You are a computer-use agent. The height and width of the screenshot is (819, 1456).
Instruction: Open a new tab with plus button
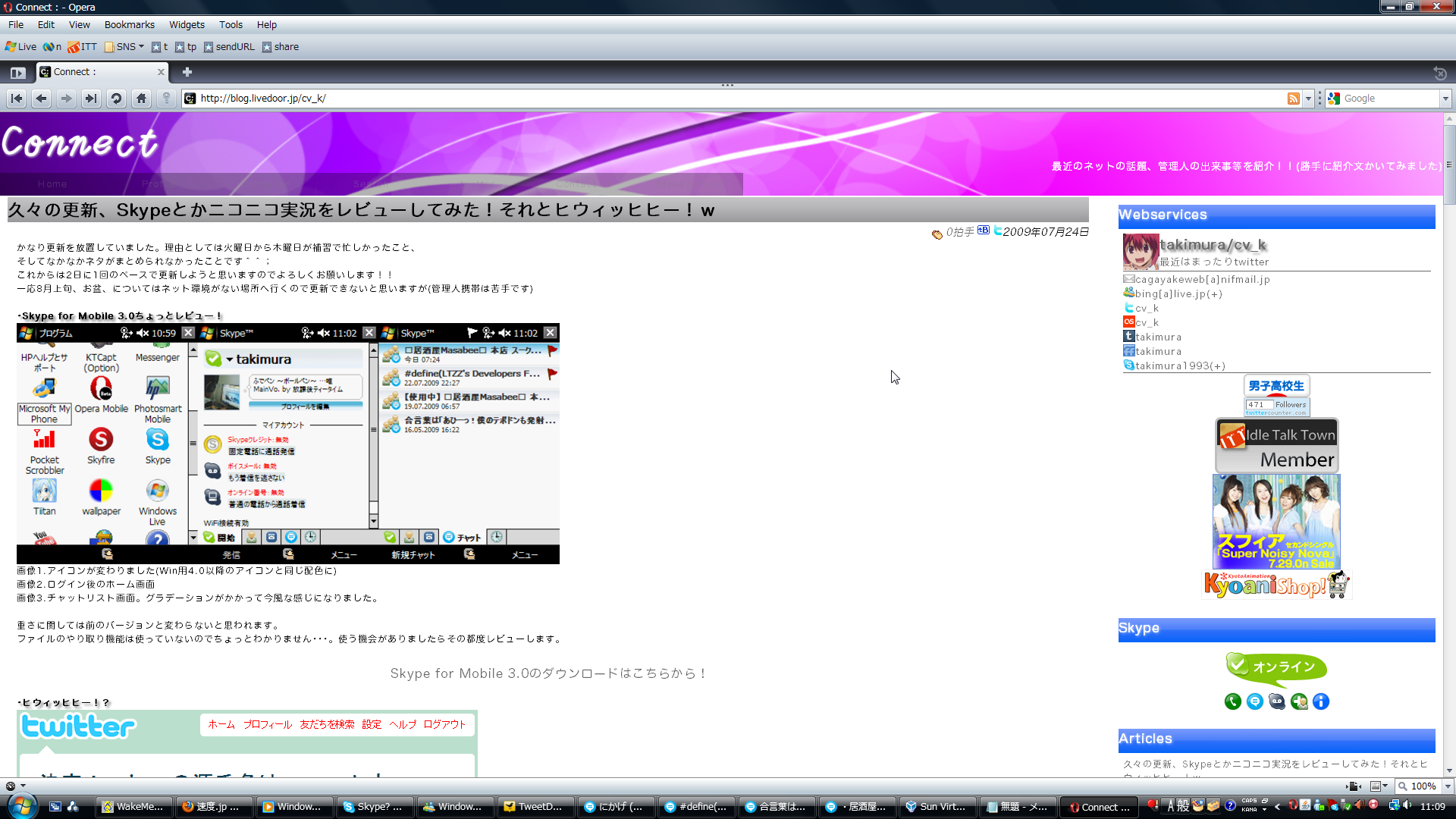click(x=187, y=72)
